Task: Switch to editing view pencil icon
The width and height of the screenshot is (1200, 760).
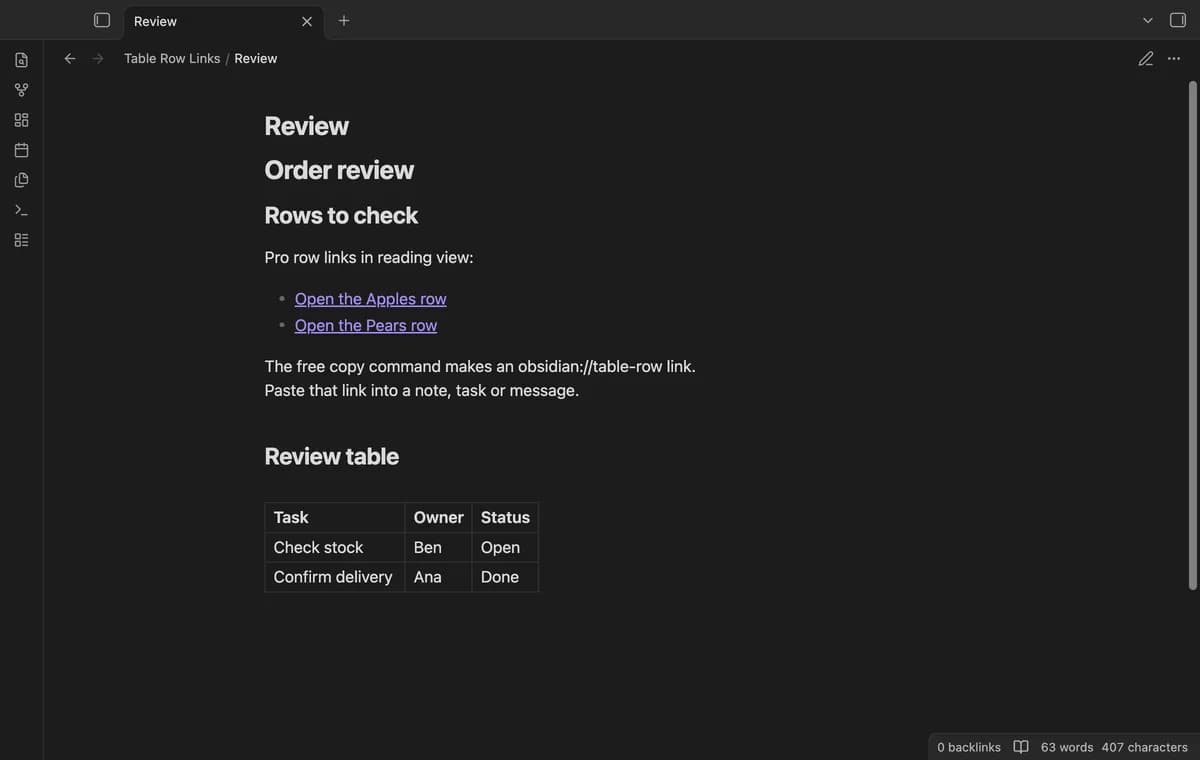Action: point(1146,58)
